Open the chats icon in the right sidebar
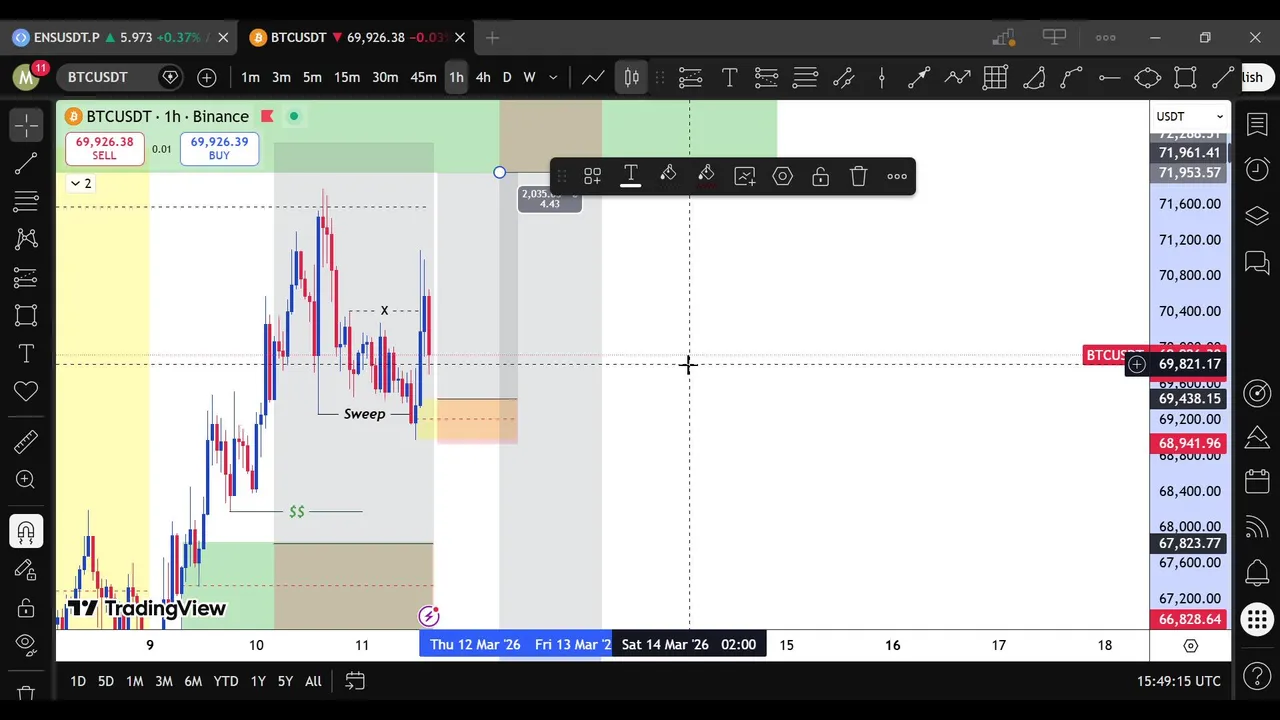Screen dimensions: 1280x720 [x=1257, y=262]
